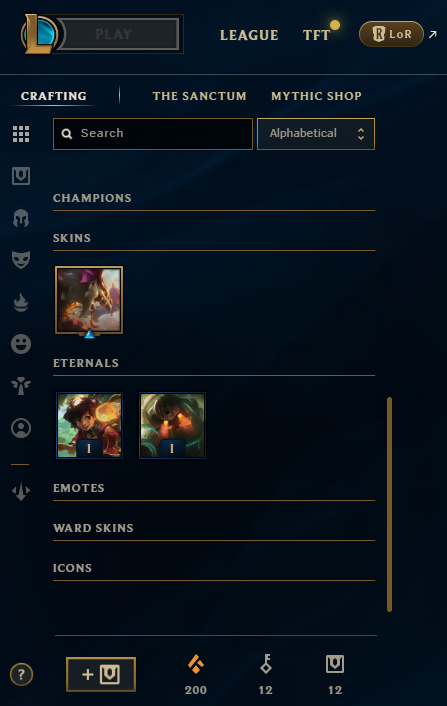Open the Alphabetical sort dropdown
The width and height of the screenshot is (447, 706).
[316, 134]
